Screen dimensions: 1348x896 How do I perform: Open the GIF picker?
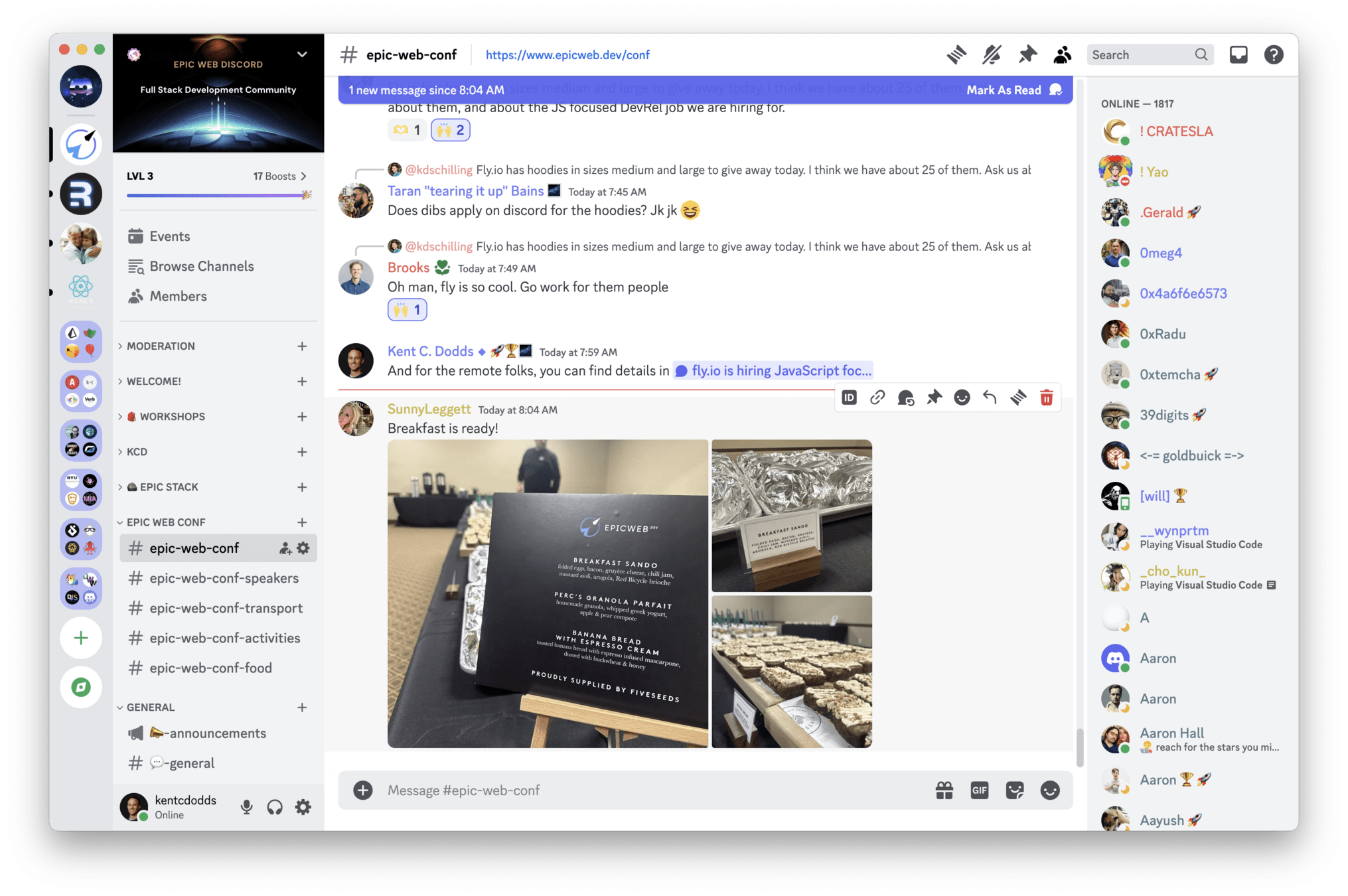[979, 790]
